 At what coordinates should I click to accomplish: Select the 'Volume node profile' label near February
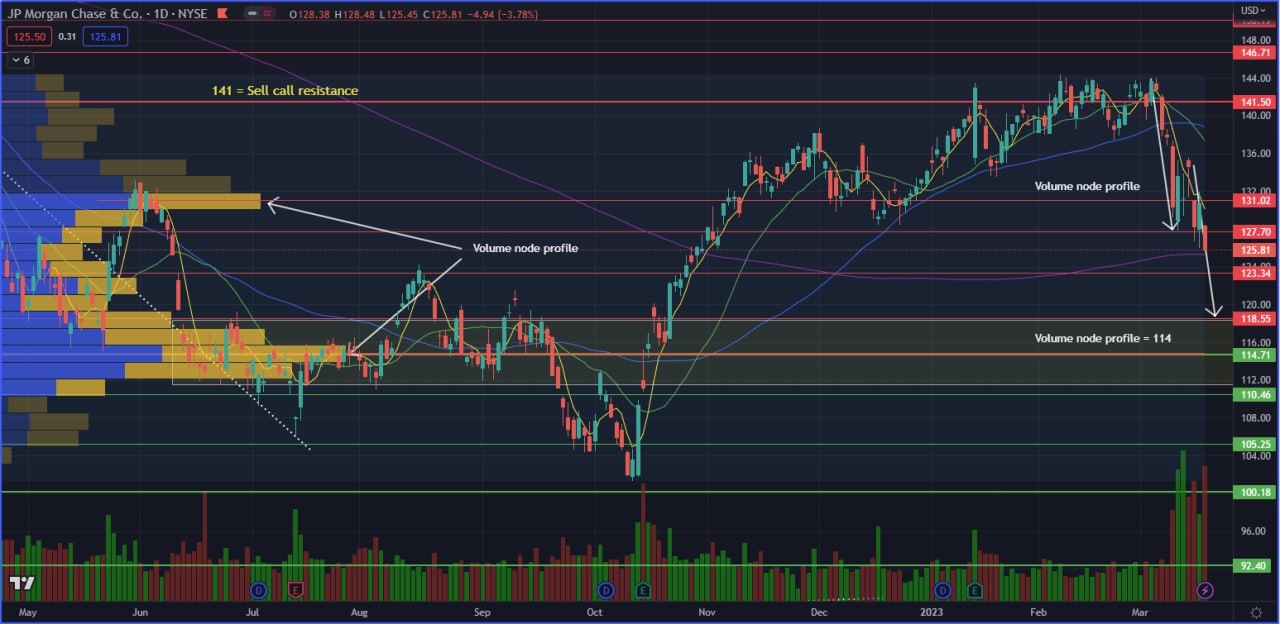tap(1086, 187)
